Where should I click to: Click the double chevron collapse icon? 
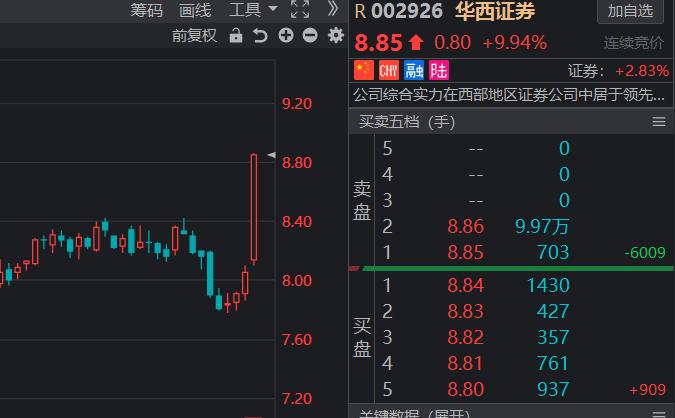tap(332, 9)
